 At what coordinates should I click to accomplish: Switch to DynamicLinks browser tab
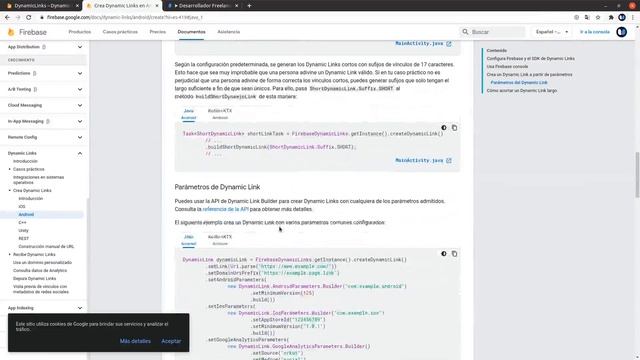pos(41,6)
